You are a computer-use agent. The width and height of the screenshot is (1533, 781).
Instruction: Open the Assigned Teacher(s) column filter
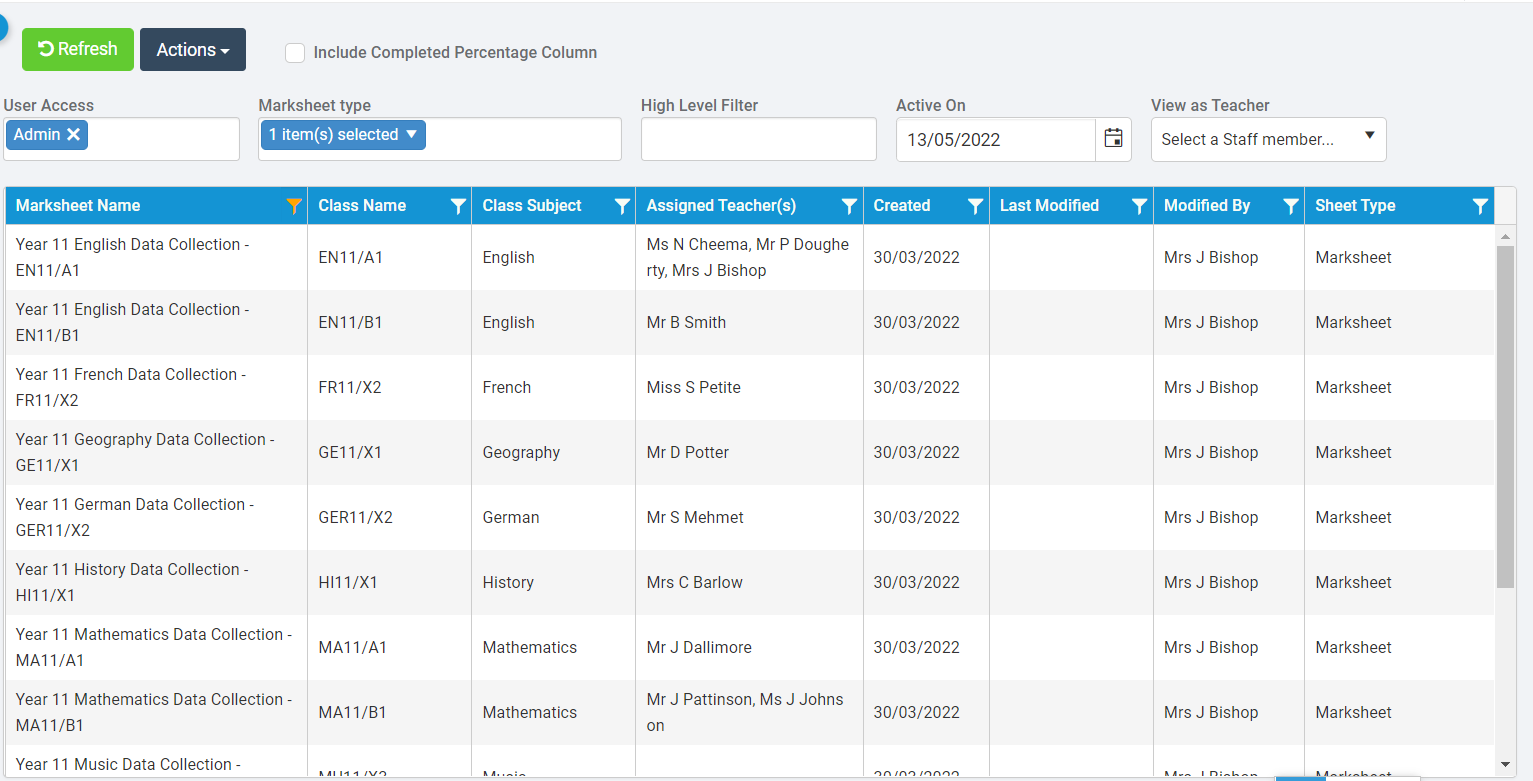pos(849,205)
